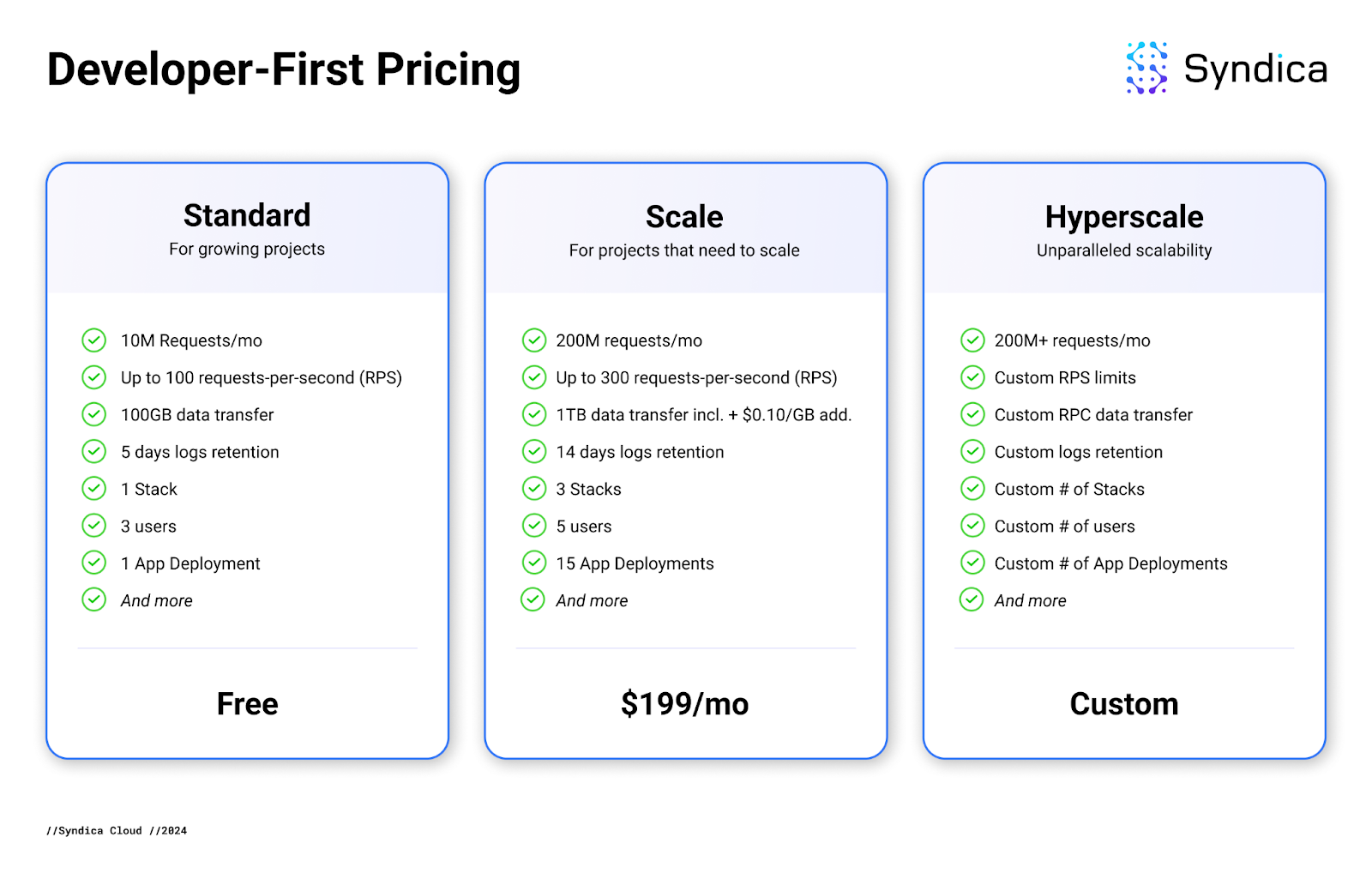
Task: Click checkmark beside Custom # of Stacks
Action: tap(972, 489)
